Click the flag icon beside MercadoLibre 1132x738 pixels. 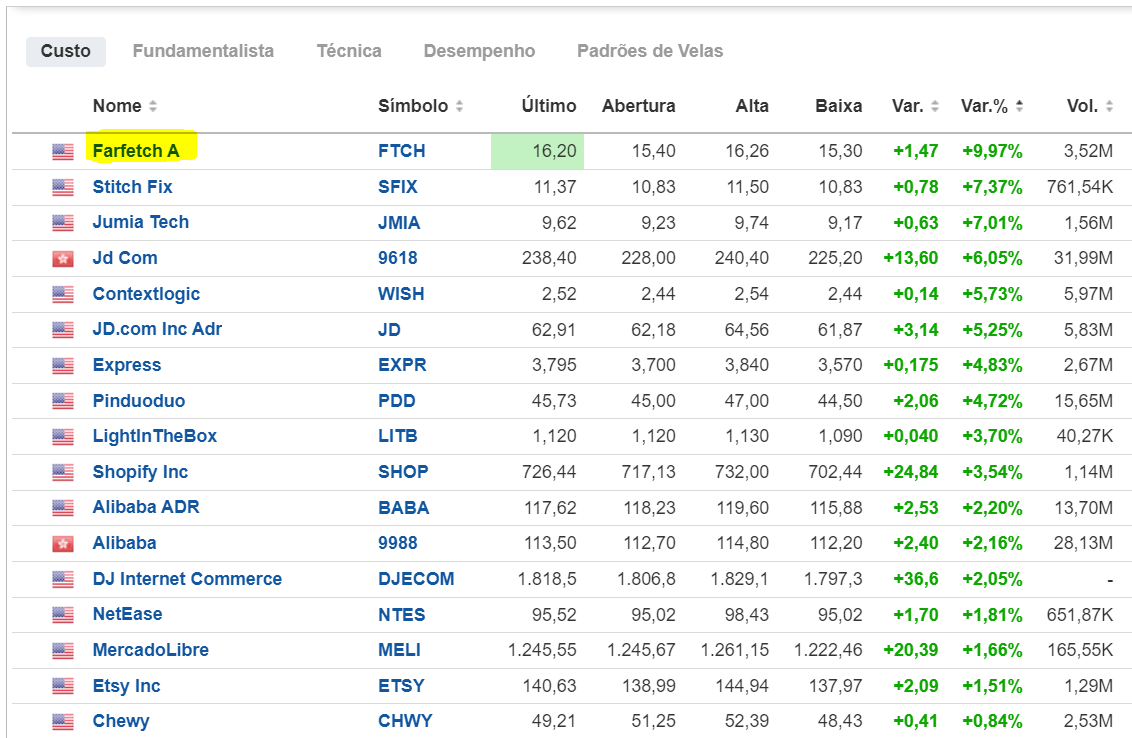63,651
